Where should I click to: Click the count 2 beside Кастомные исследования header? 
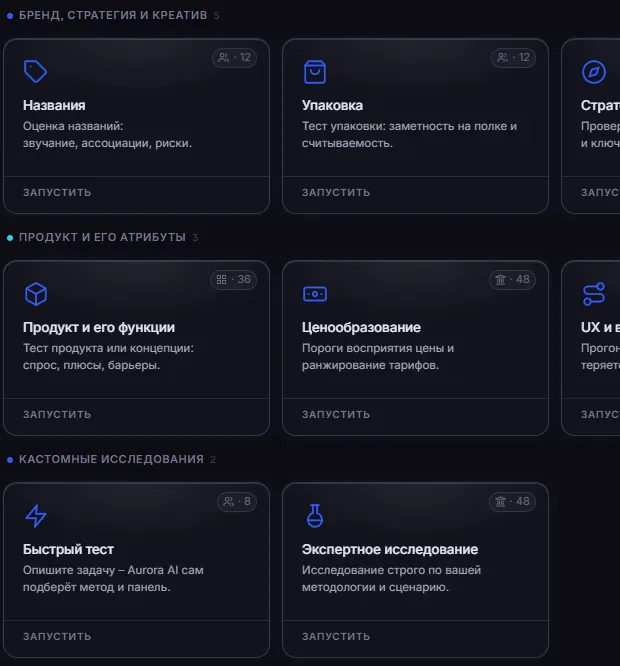(213, 460)
